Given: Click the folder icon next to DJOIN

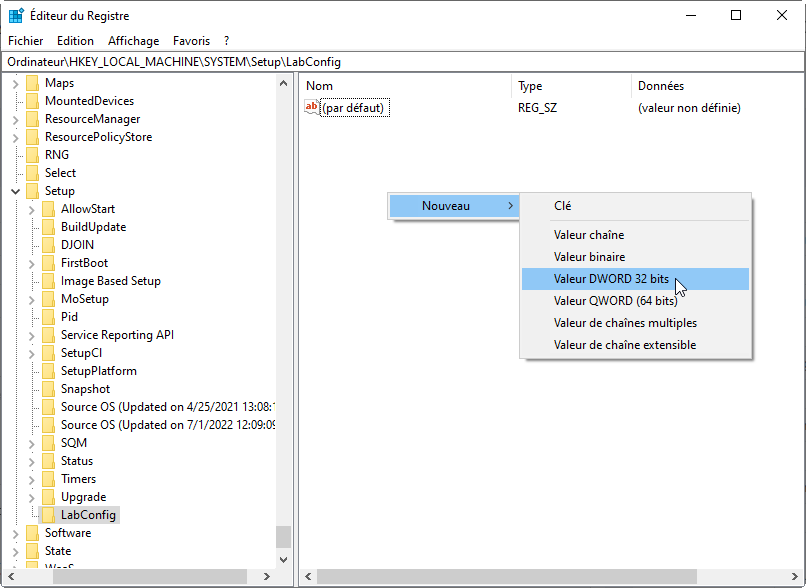Looking at the screenshot, I should (48, 245).
